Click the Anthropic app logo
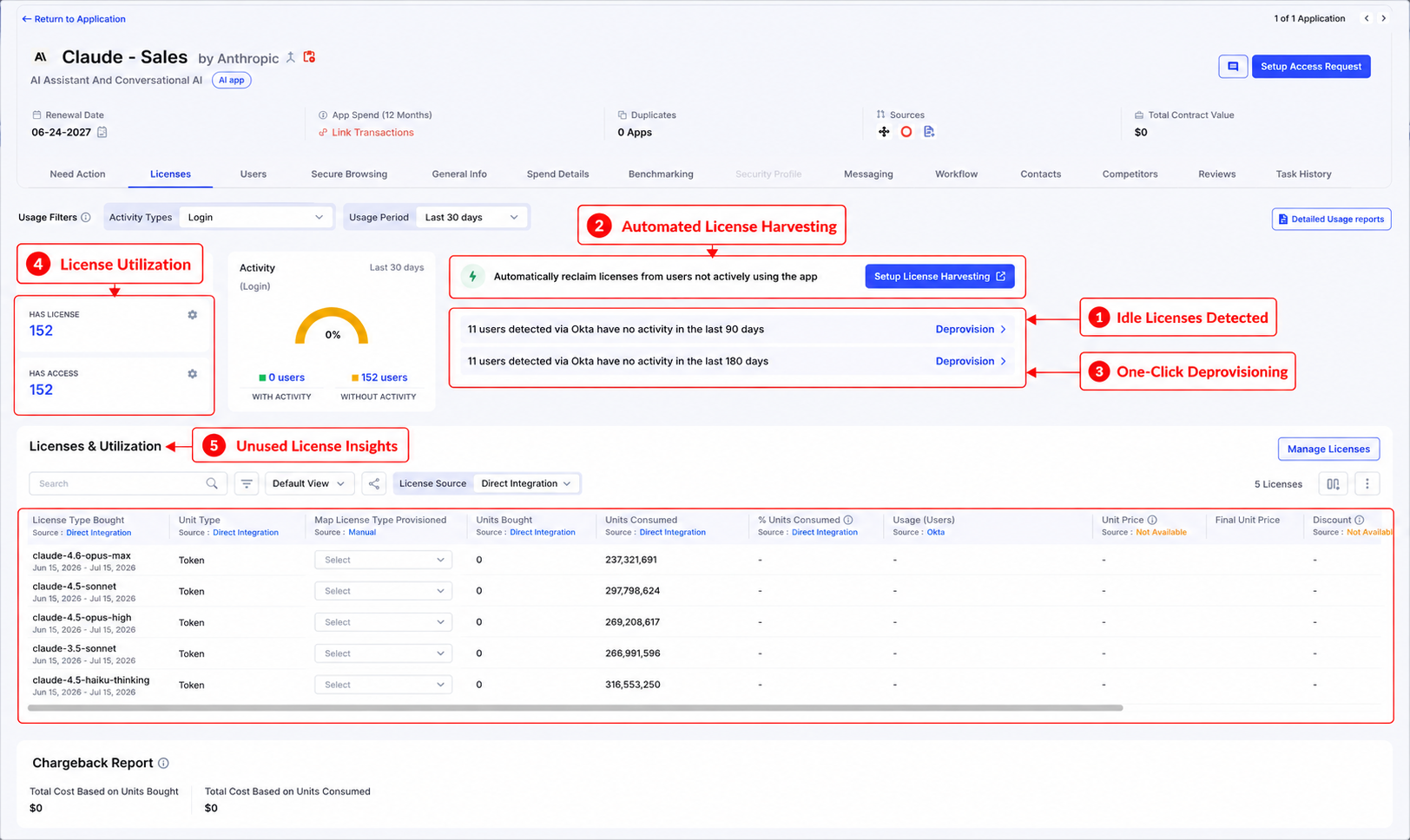The image size is (1410, 840). tap(40, 57)
